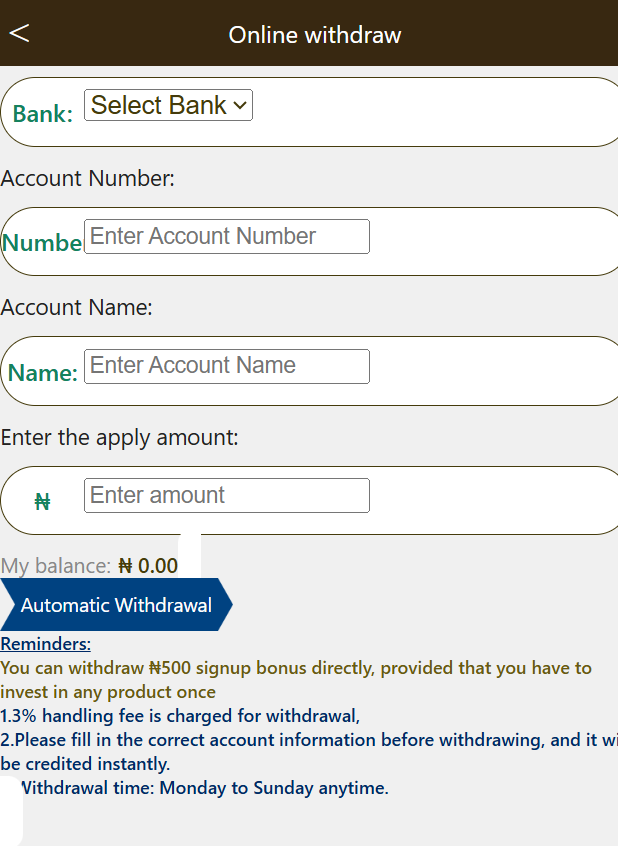Click the Account Name: heading
The width and height of the screenshot is (618, 846).
pyautogui.click(x=77, y=308)
